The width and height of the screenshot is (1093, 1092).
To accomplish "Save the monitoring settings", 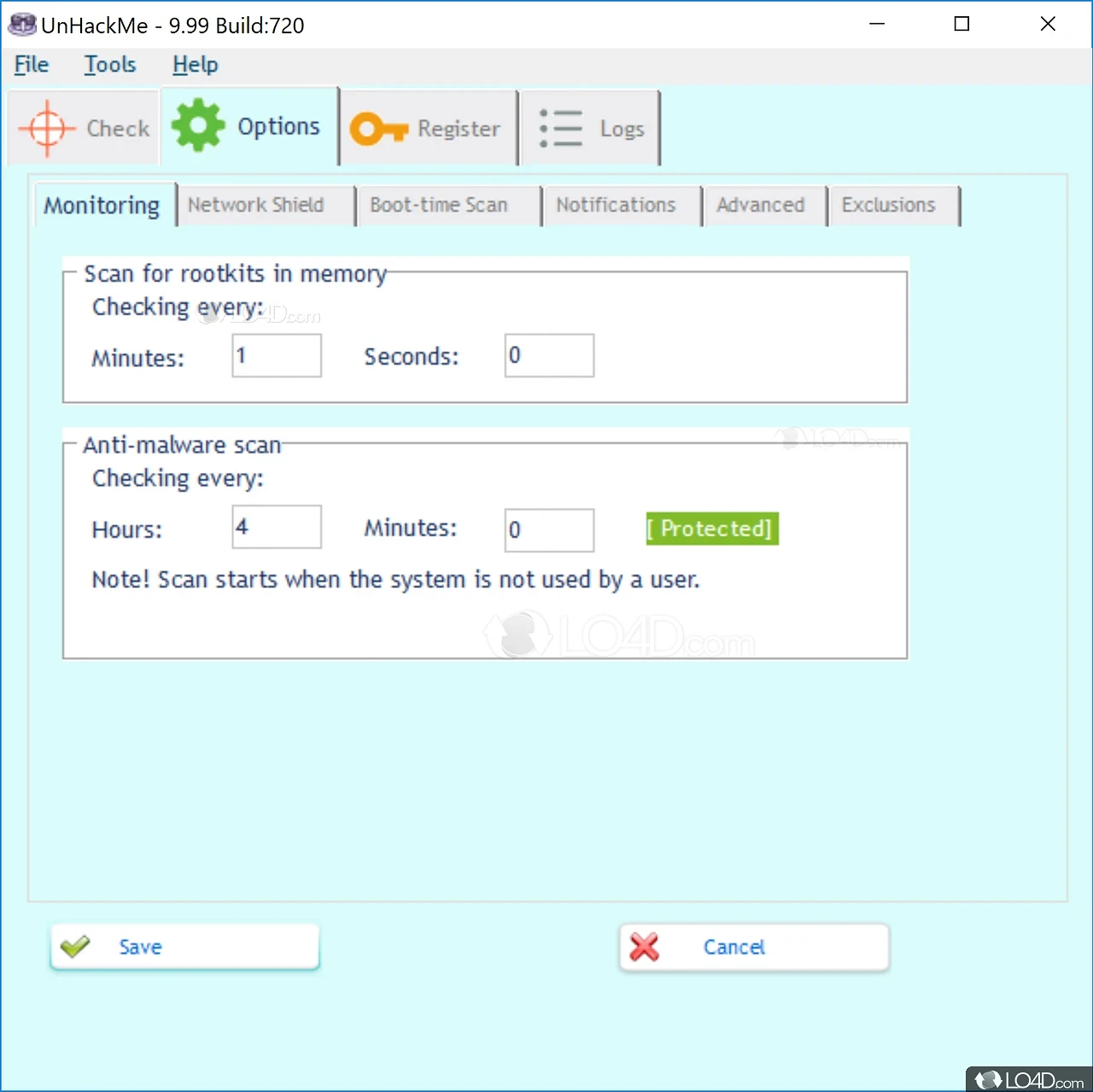I will tap(184, 947).
